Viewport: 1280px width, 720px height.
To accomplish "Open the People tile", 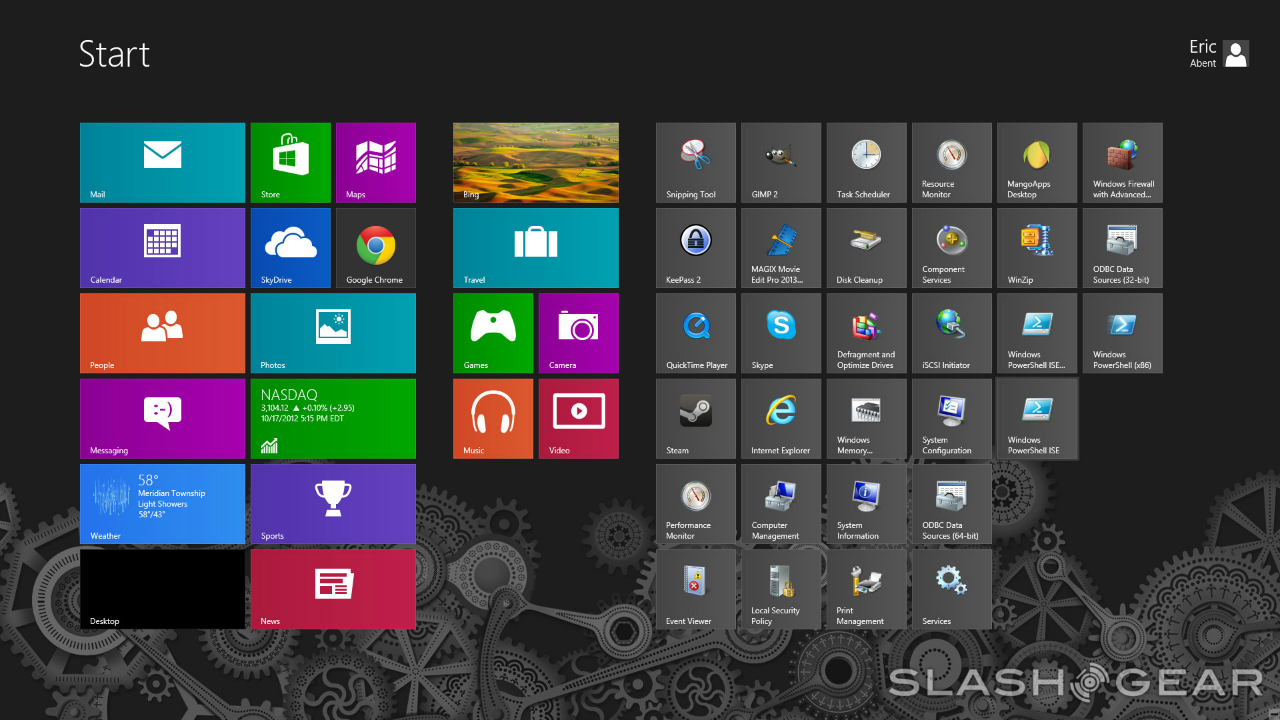I will [x=162, y=333].
